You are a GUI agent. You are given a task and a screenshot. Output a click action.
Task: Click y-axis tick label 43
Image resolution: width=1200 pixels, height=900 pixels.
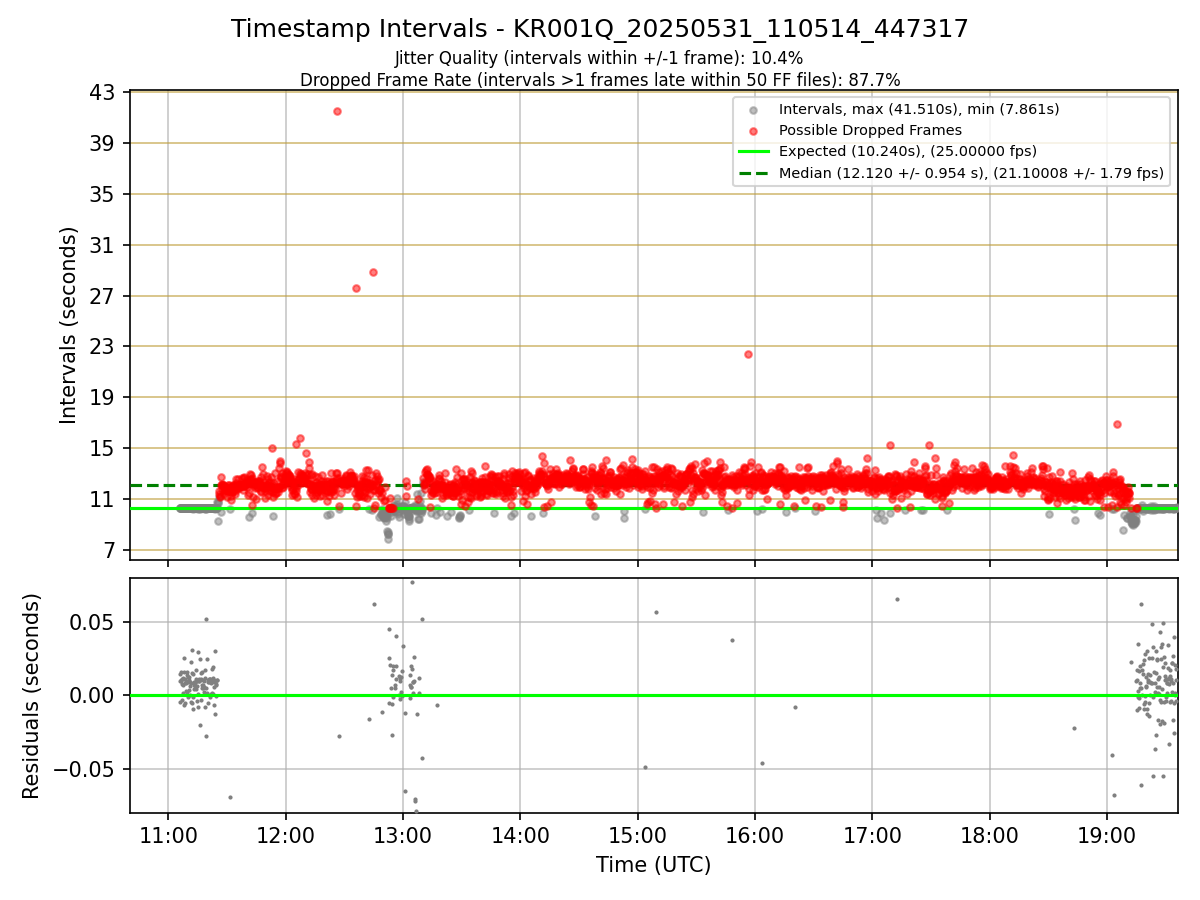click(105, 93)
